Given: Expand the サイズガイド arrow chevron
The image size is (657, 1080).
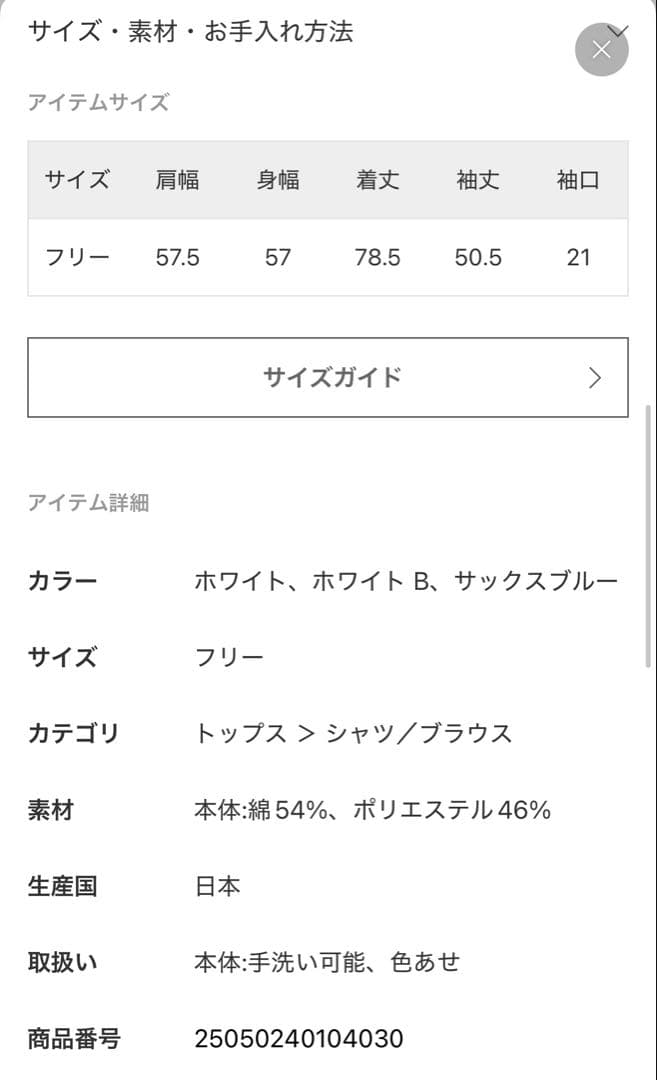Looking at the screenshot, I should click(x=595, y=378).
